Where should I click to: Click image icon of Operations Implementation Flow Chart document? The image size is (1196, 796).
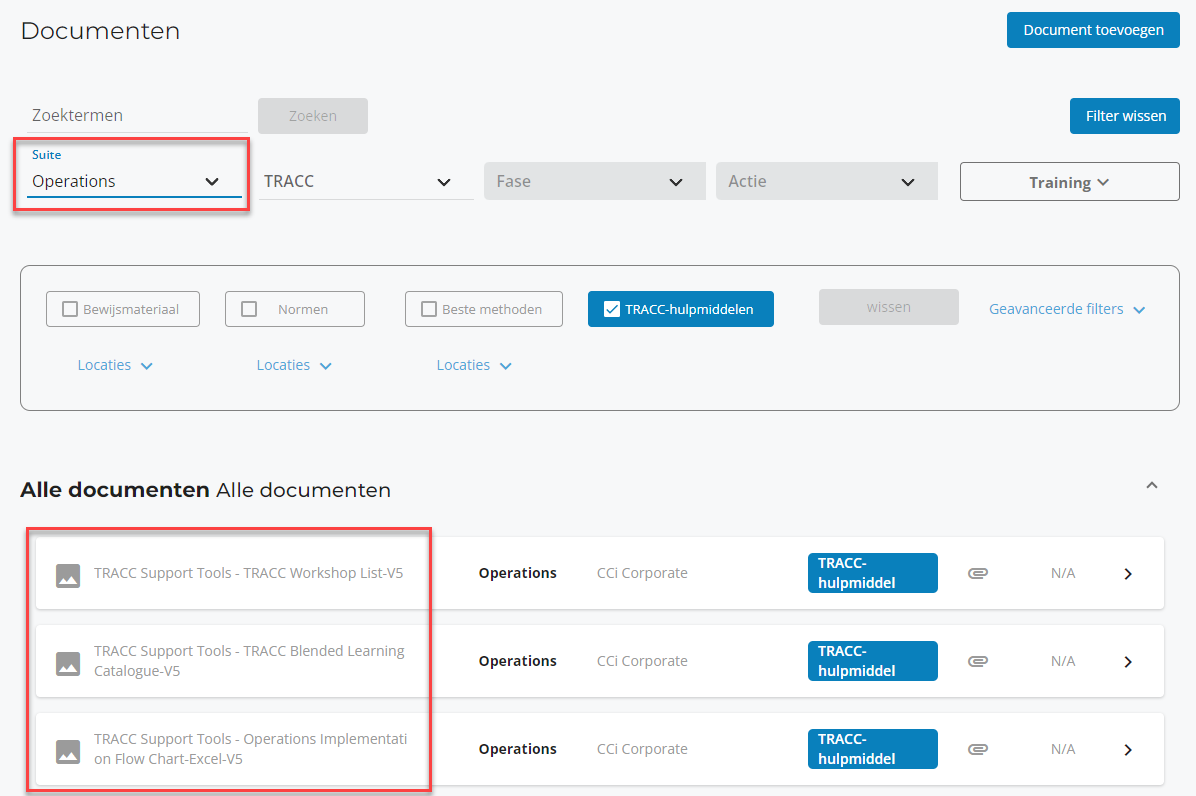[68, 751]
